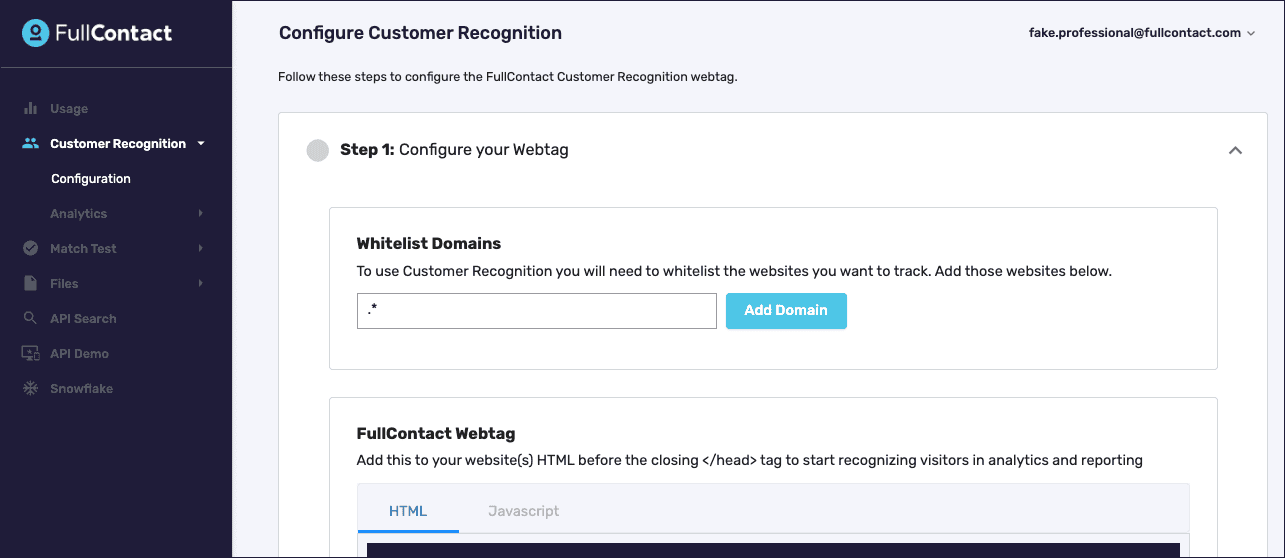
Task: Click the Customer Recognition people icon
Action: pyautogui.click(x=31, y=143)
